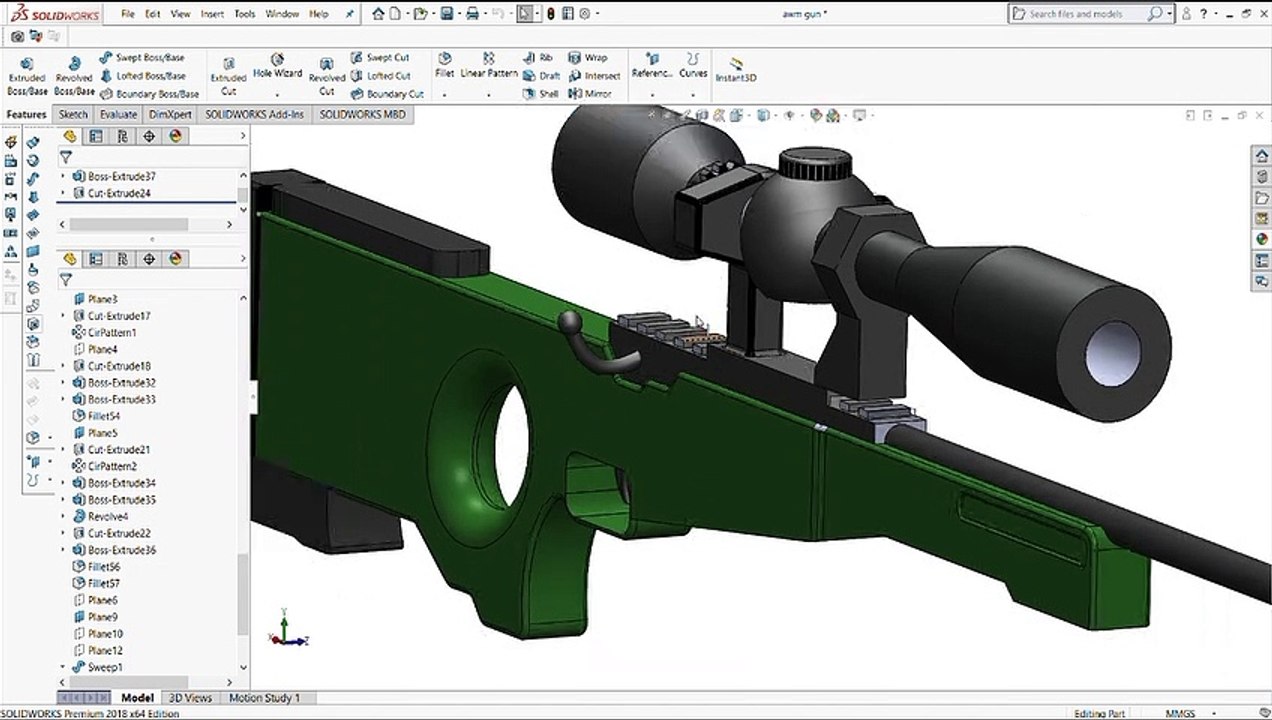1272x720 pixels.
Task: Open the Reference Geometry tool
Action: tap(652, 66)
